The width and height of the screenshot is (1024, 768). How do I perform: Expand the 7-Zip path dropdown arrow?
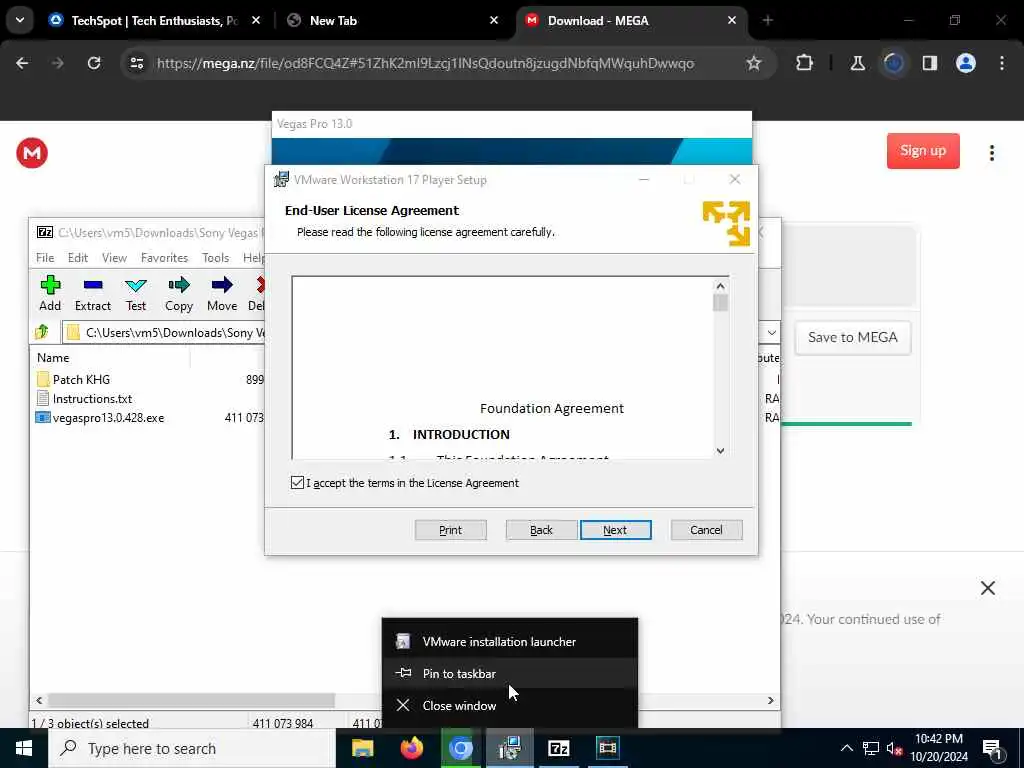(x=771, y=332)
